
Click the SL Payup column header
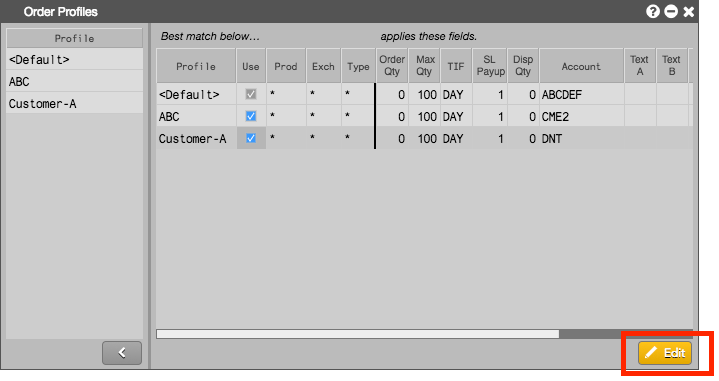tap(490, 66)
